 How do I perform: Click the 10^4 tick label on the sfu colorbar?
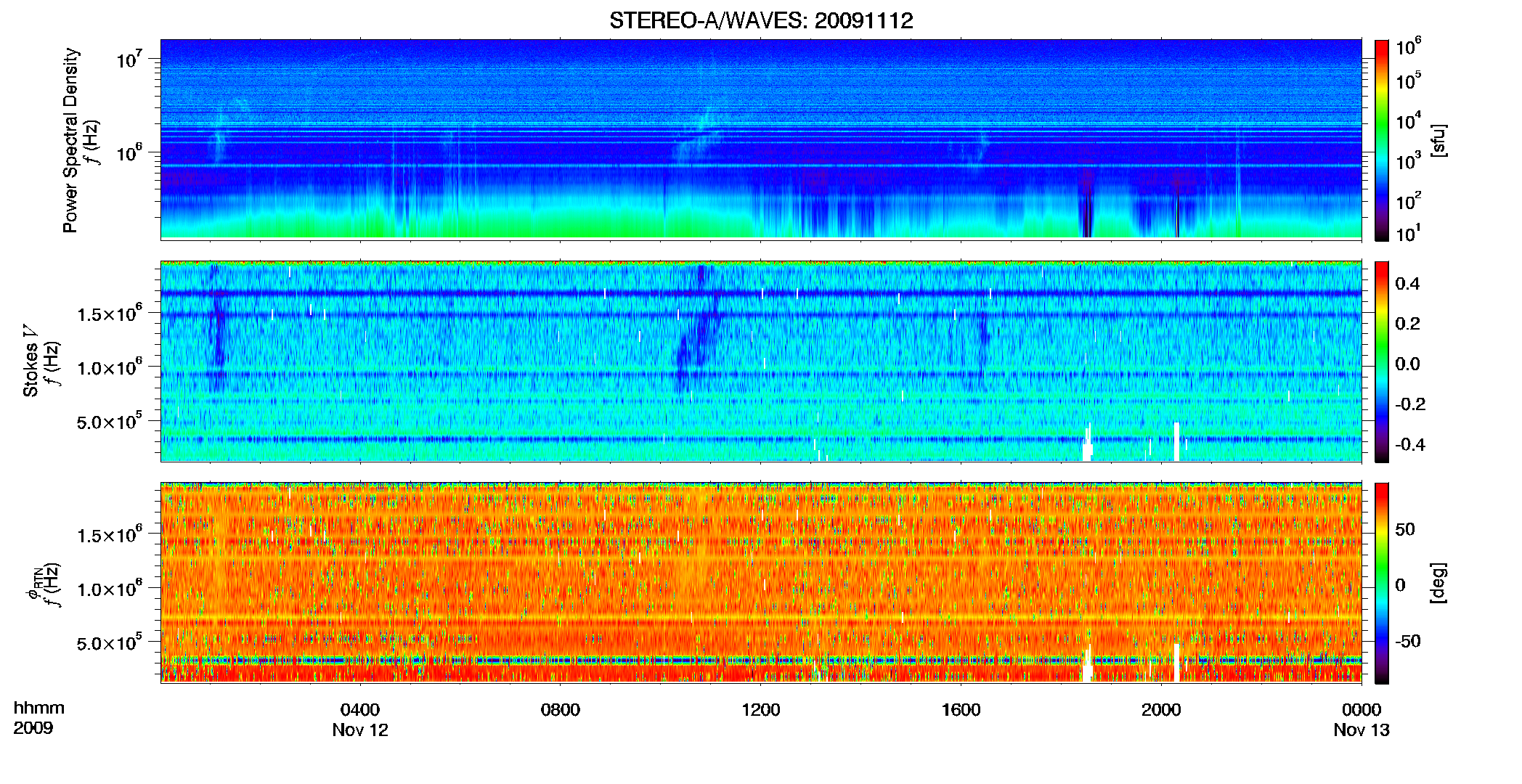coord(1408,121)
